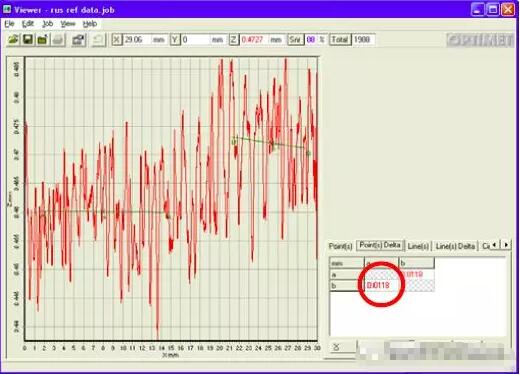Click the open file folder icon

[x=13, y=40]
